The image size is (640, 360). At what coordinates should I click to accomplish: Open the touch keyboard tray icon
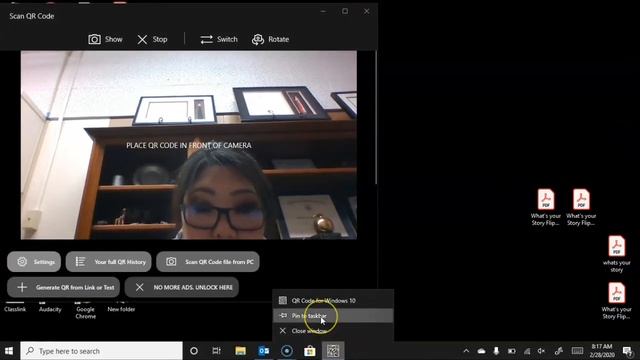(x=577, y=351)
